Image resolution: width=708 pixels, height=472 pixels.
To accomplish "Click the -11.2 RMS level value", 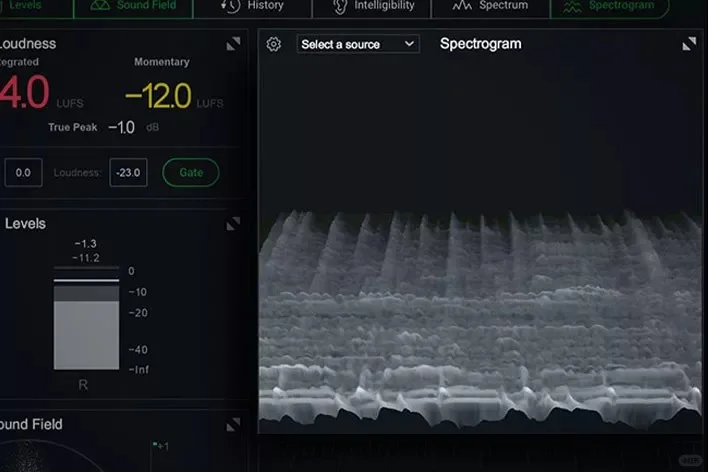I will pyautogui.click(x=86, y=258).
